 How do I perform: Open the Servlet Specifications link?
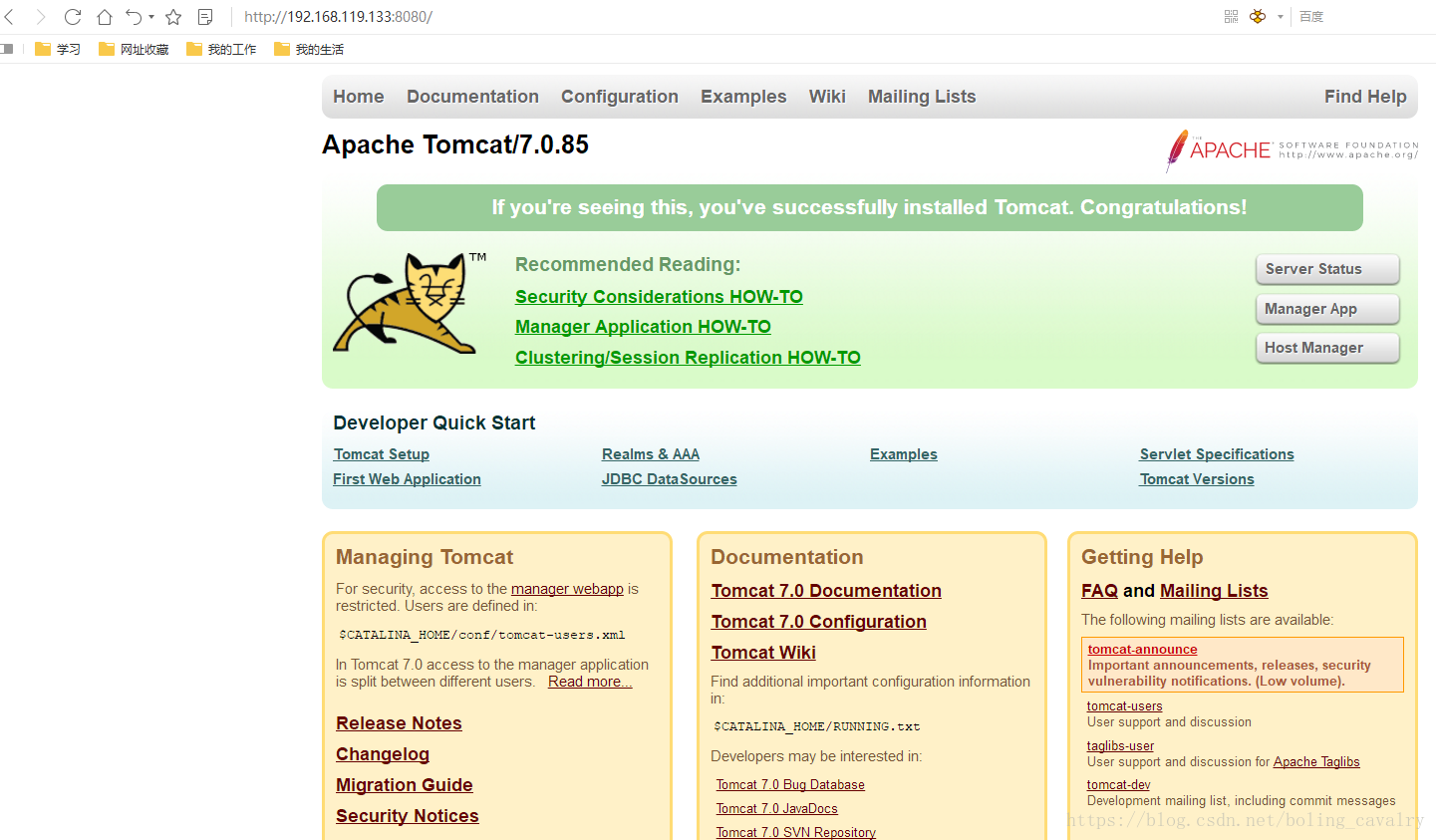tap(1217, 454)
